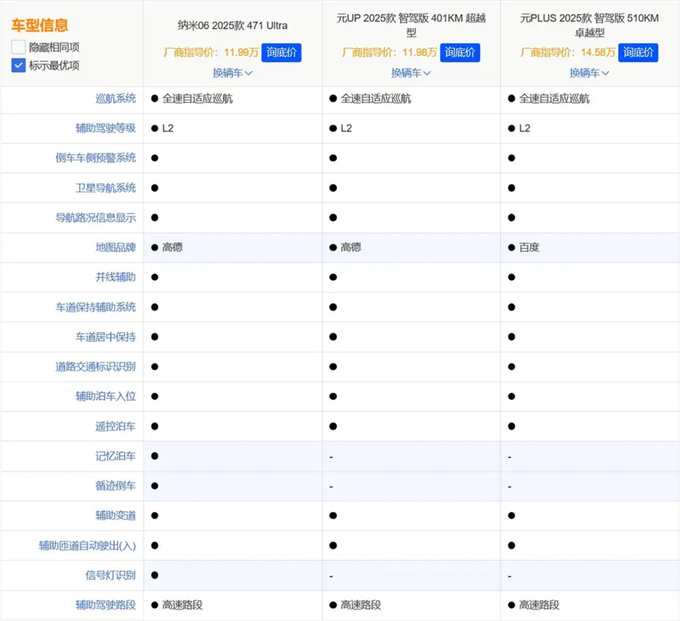Click 纳米06 dot in 辅助泊车入位 row
The image size is (680, 621).
tap(155, 396)
